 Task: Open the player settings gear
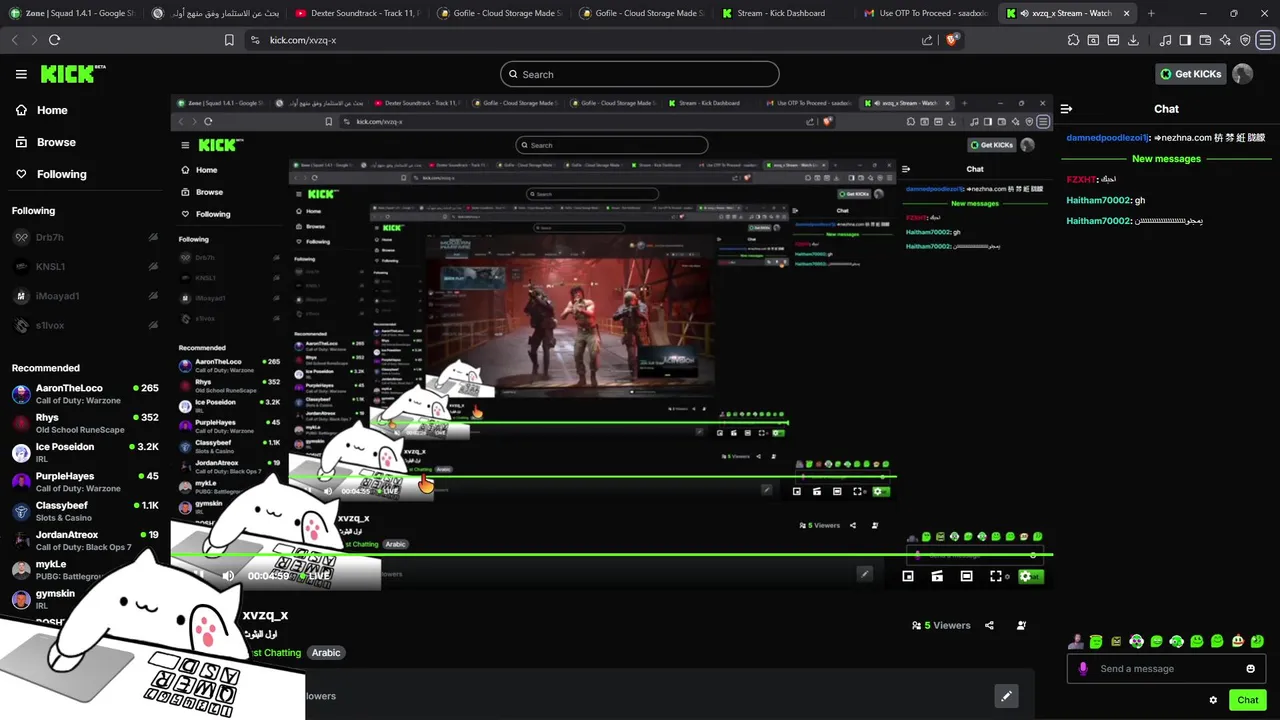1025,576
